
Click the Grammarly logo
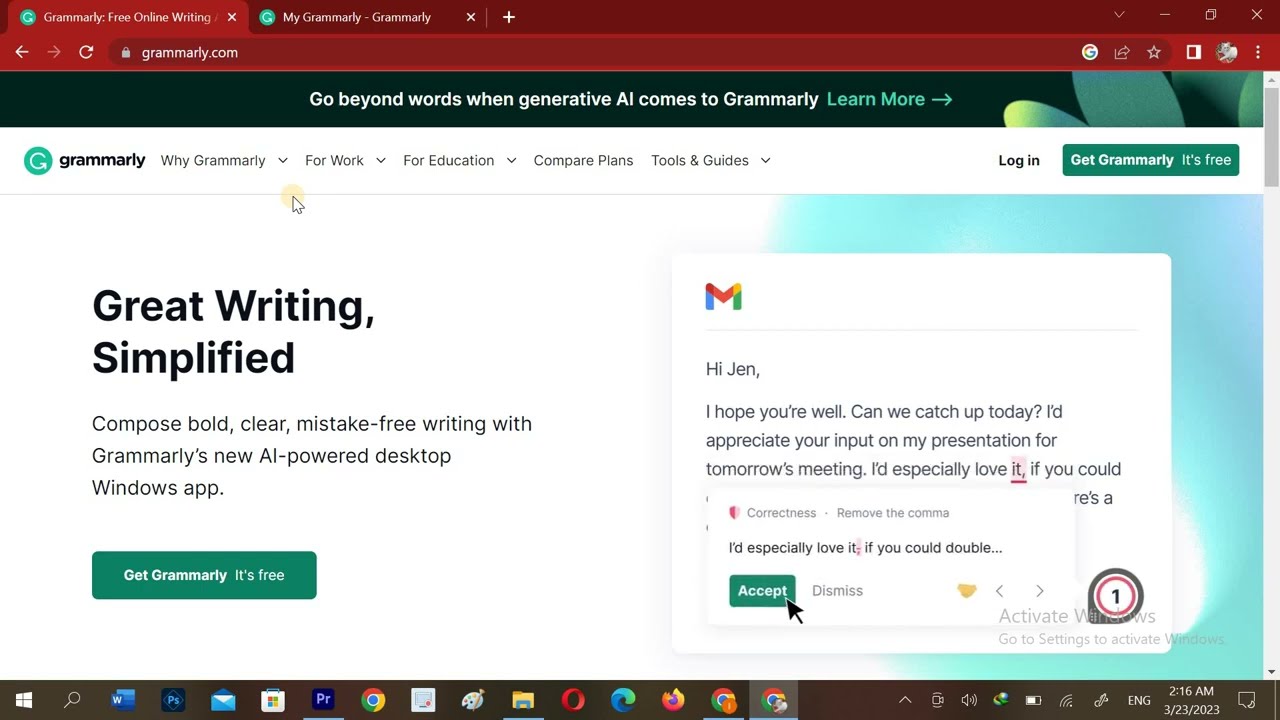pos(85,160)
